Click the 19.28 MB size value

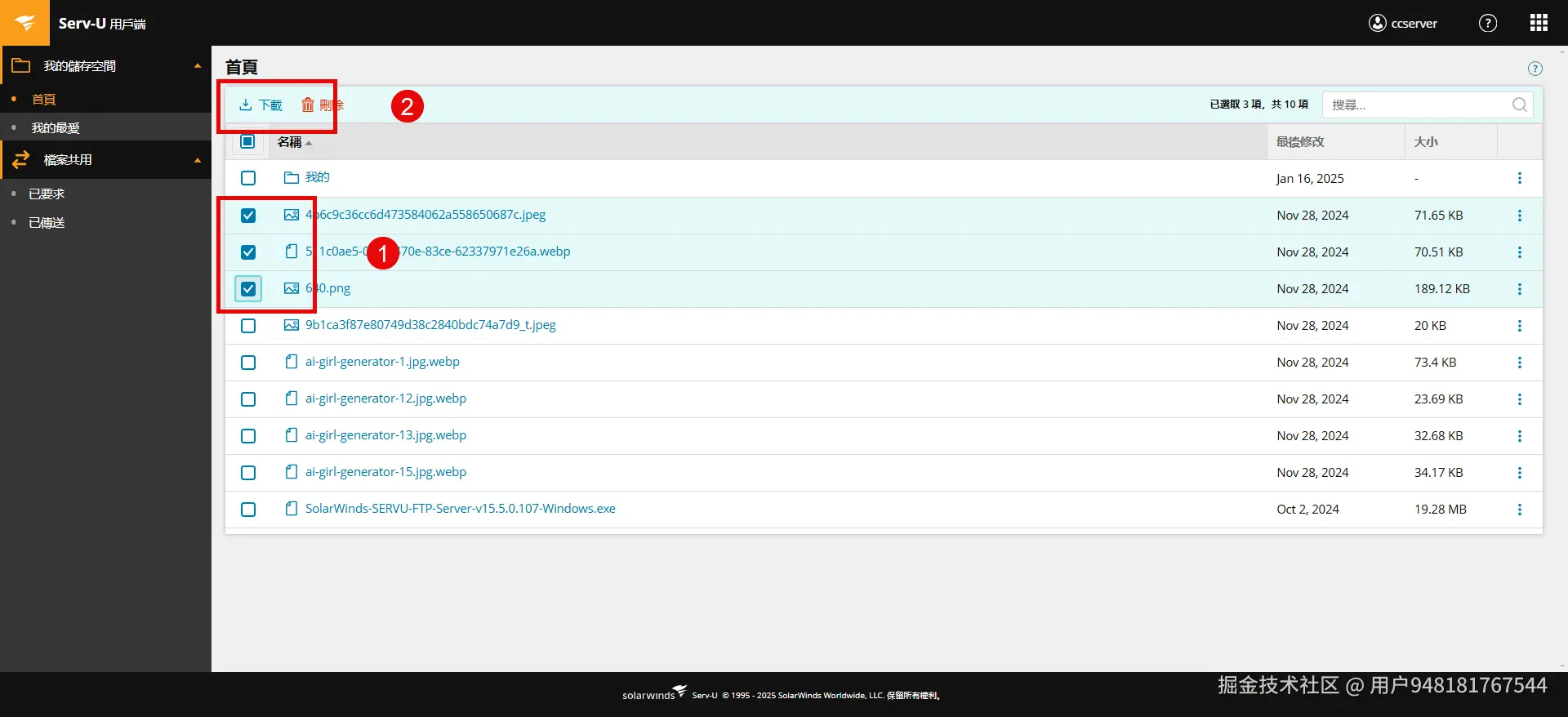[1441, 510]
